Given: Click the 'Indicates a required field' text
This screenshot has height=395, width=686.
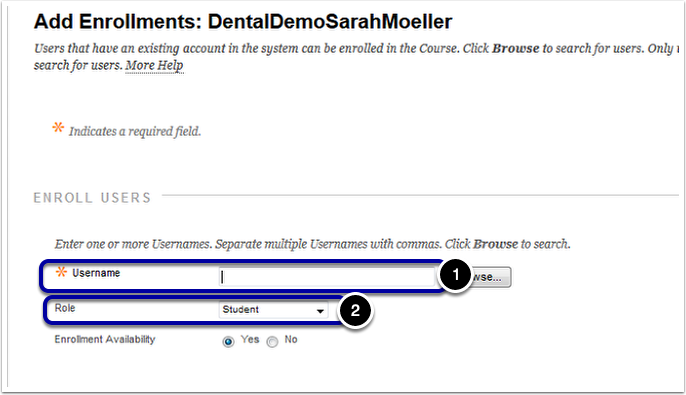Looking at the screenshot, I should tap(135, 131).
